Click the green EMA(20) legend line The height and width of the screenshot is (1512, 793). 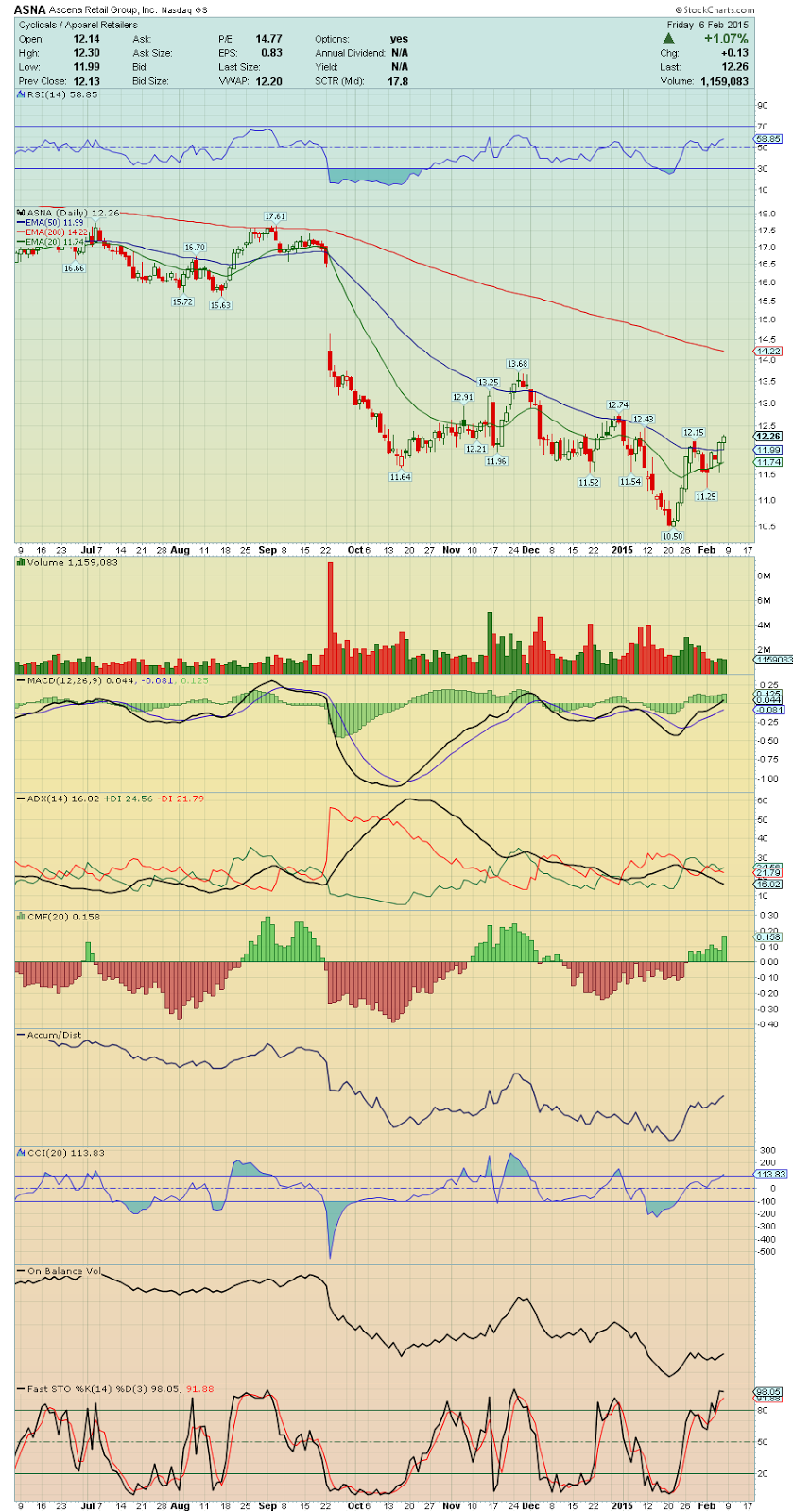[52, 242]
